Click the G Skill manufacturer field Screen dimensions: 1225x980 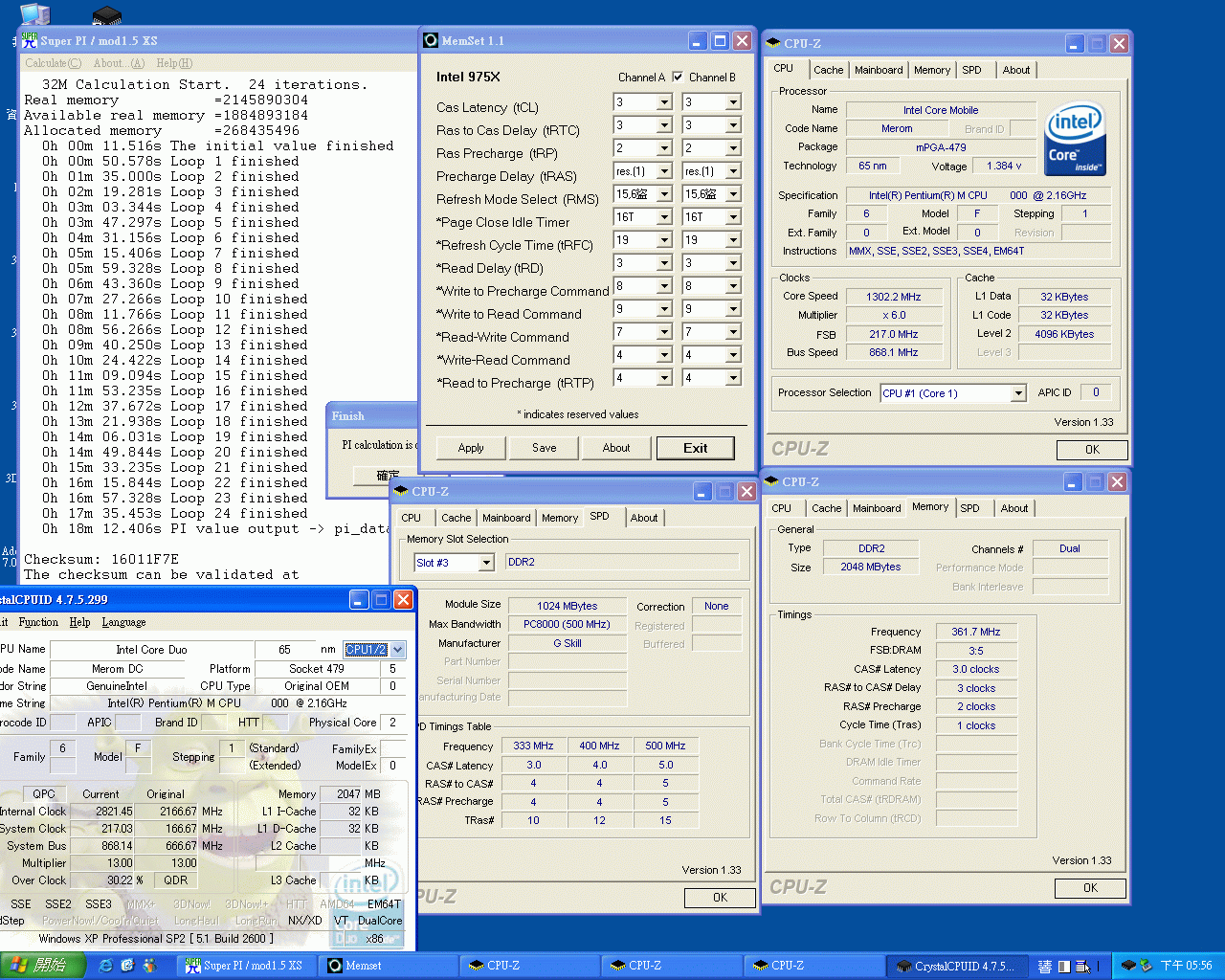(567, 643)
